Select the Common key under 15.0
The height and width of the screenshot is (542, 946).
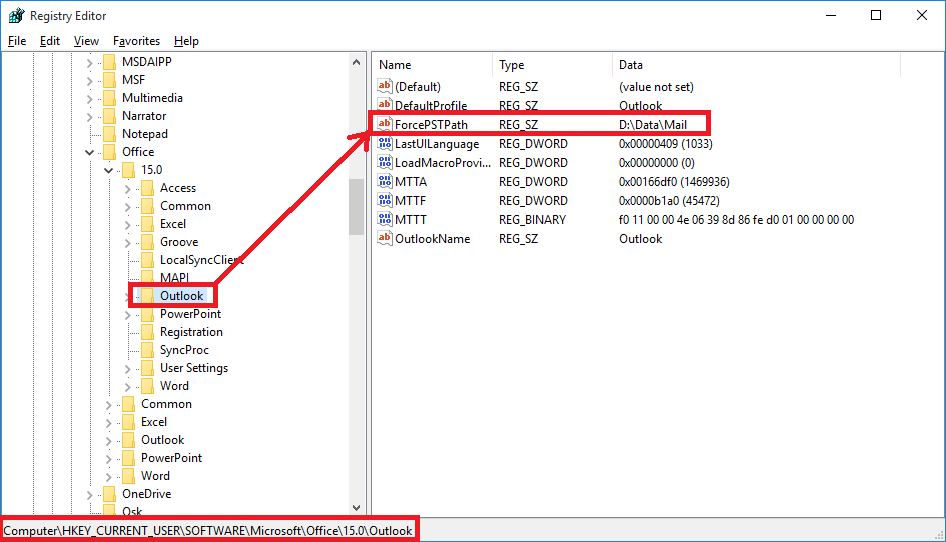click(x=185, y=206)
